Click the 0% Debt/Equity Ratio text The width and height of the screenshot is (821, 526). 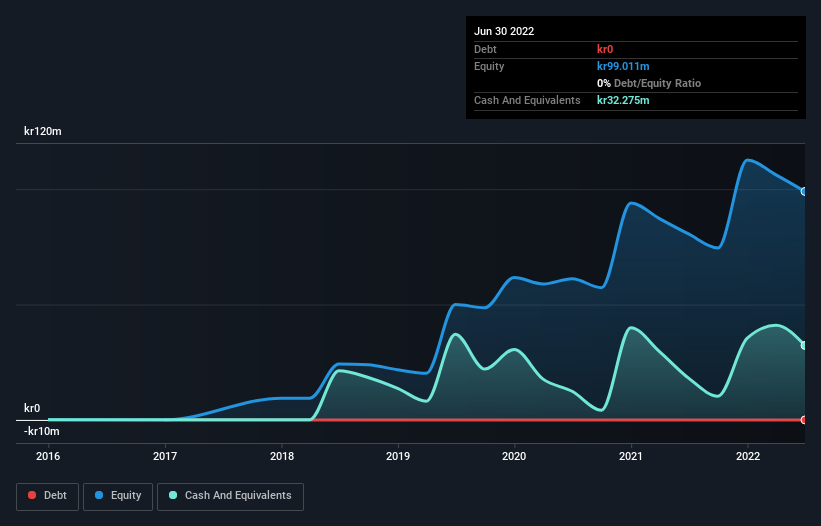point(649,83)
